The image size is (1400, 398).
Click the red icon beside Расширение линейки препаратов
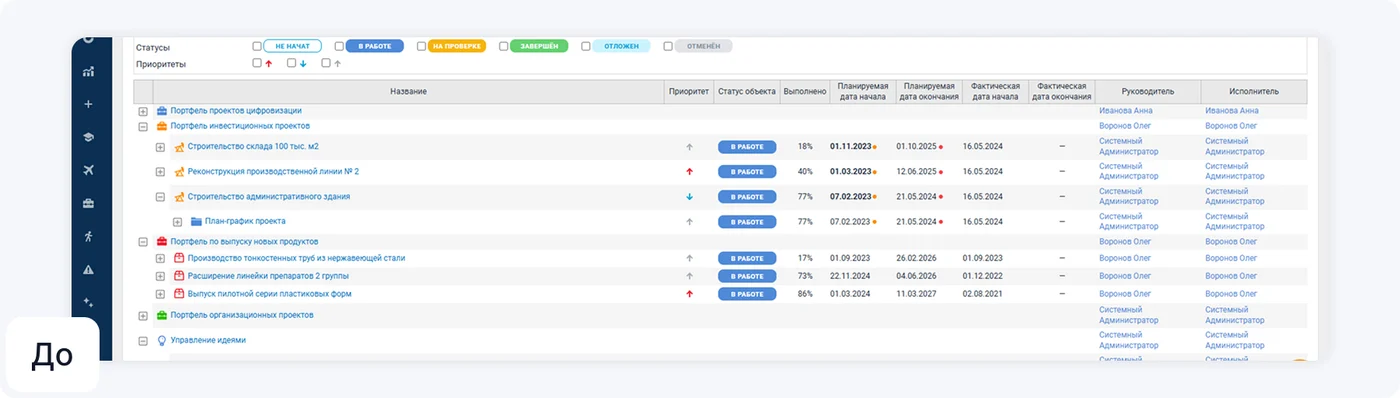(x=179, y=276)
